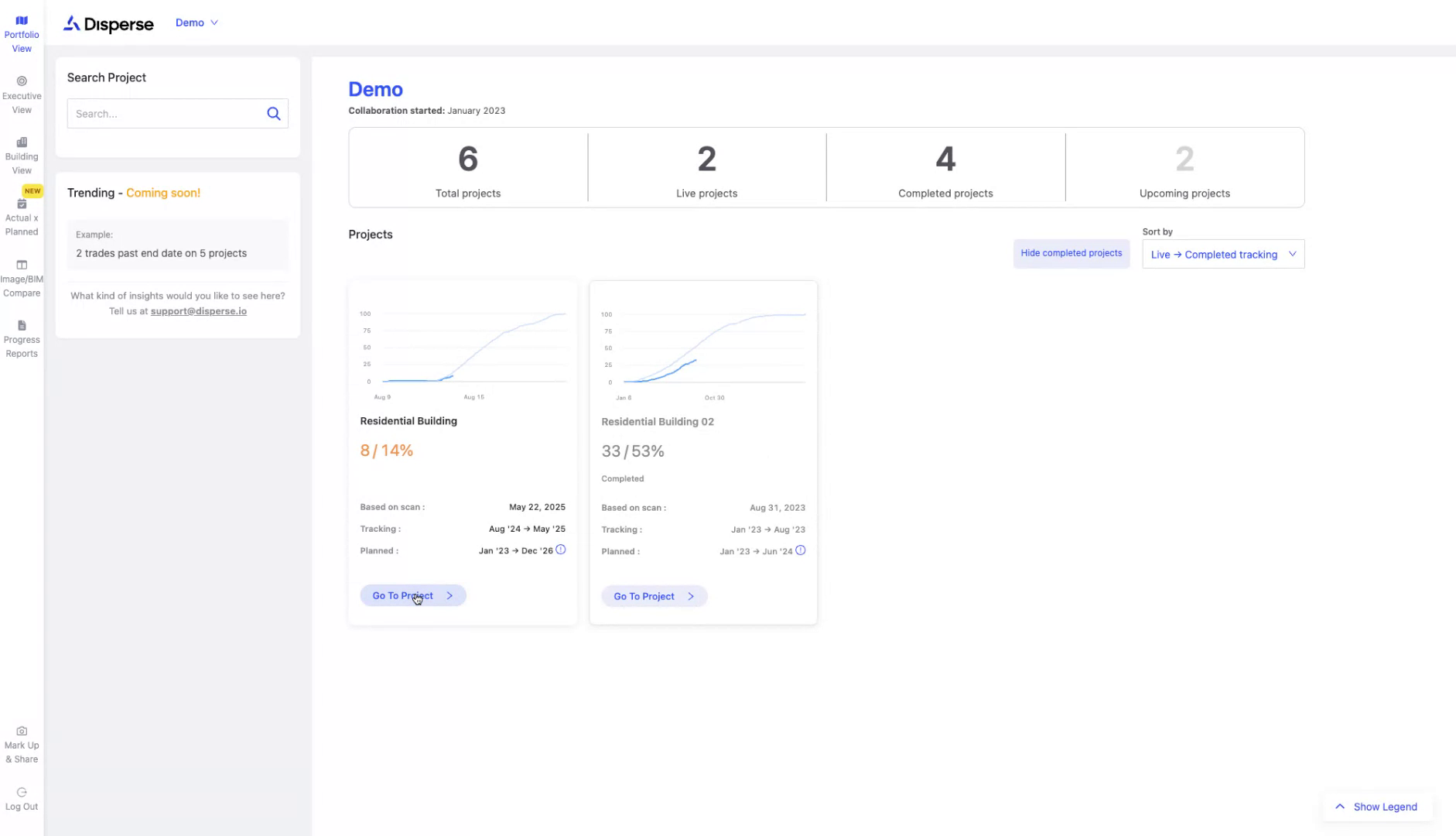Screen dimensions: 1456x836
Task: Click the search magnifier icon
Action: click(273, 113)
